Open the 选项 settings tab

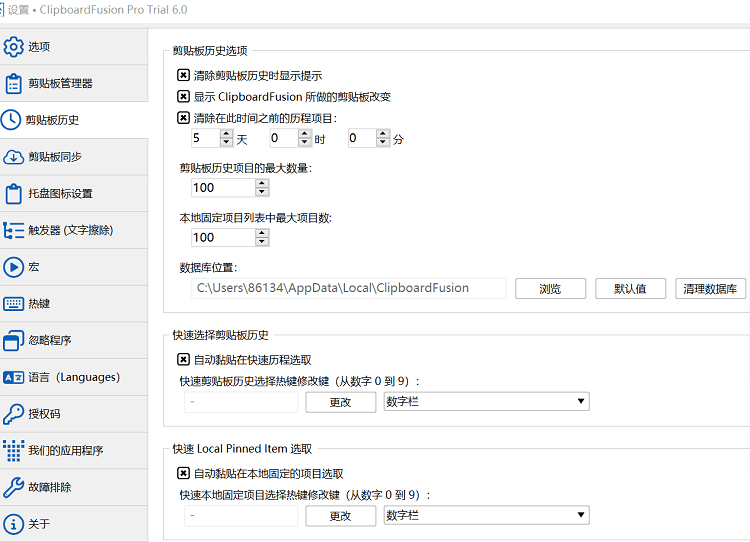[74, 46]
